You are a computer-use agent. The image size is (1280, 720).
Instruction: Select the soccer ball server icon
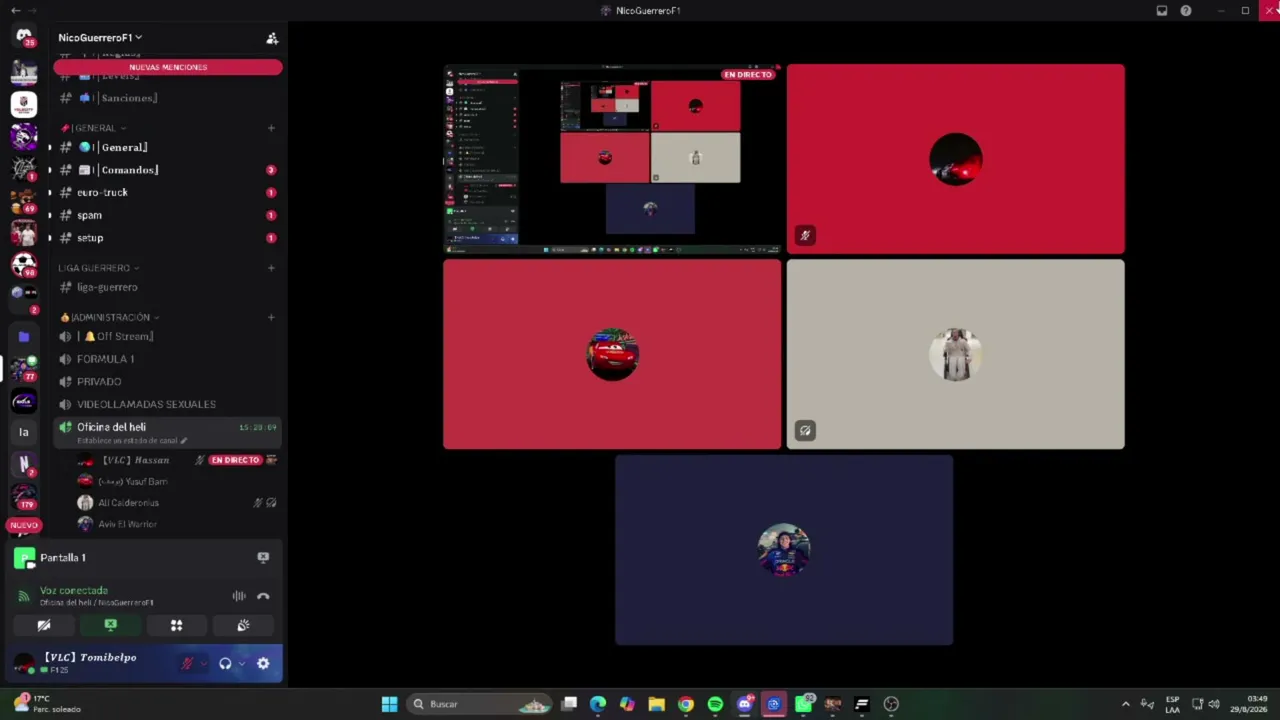point(24,265)
